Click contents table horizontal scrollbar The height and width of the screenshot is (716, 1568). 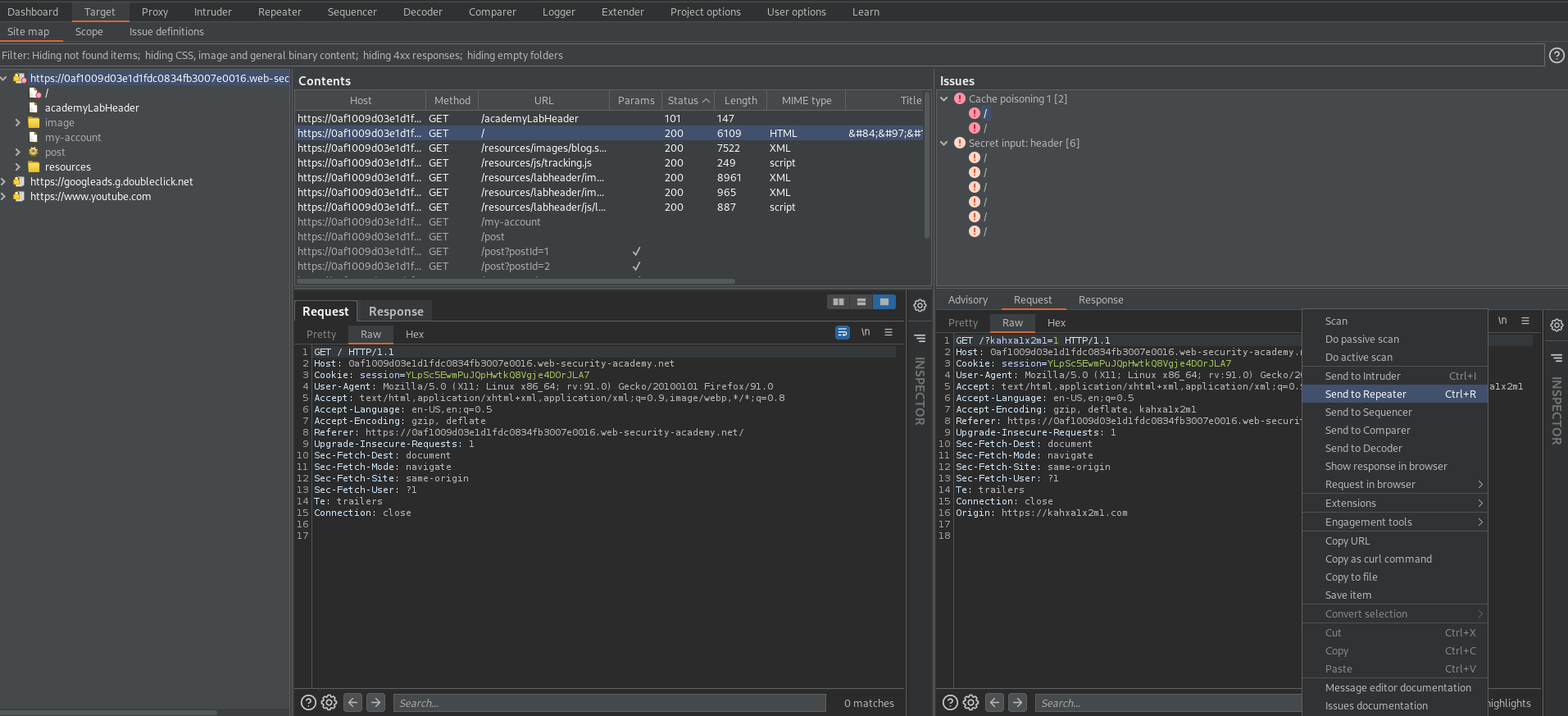(x=515, y=280)
